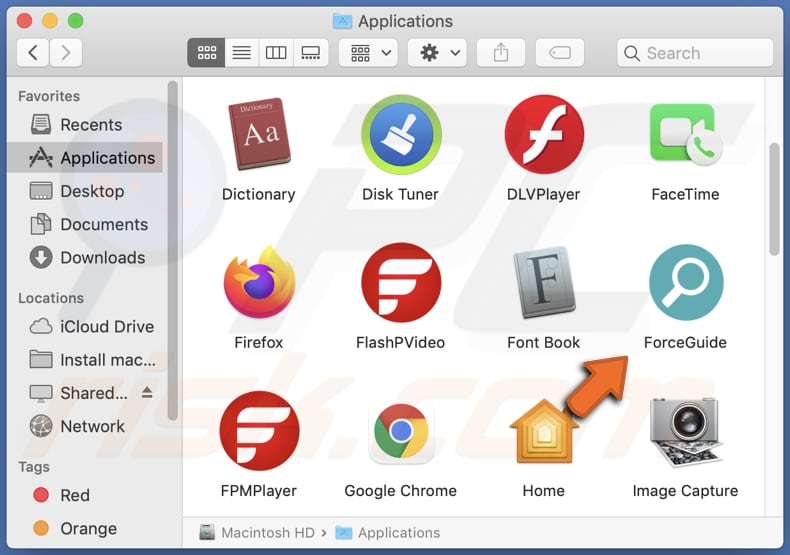790x555 pixels.
Task: Click the Share toolbar button
Action: pos(501,53)
